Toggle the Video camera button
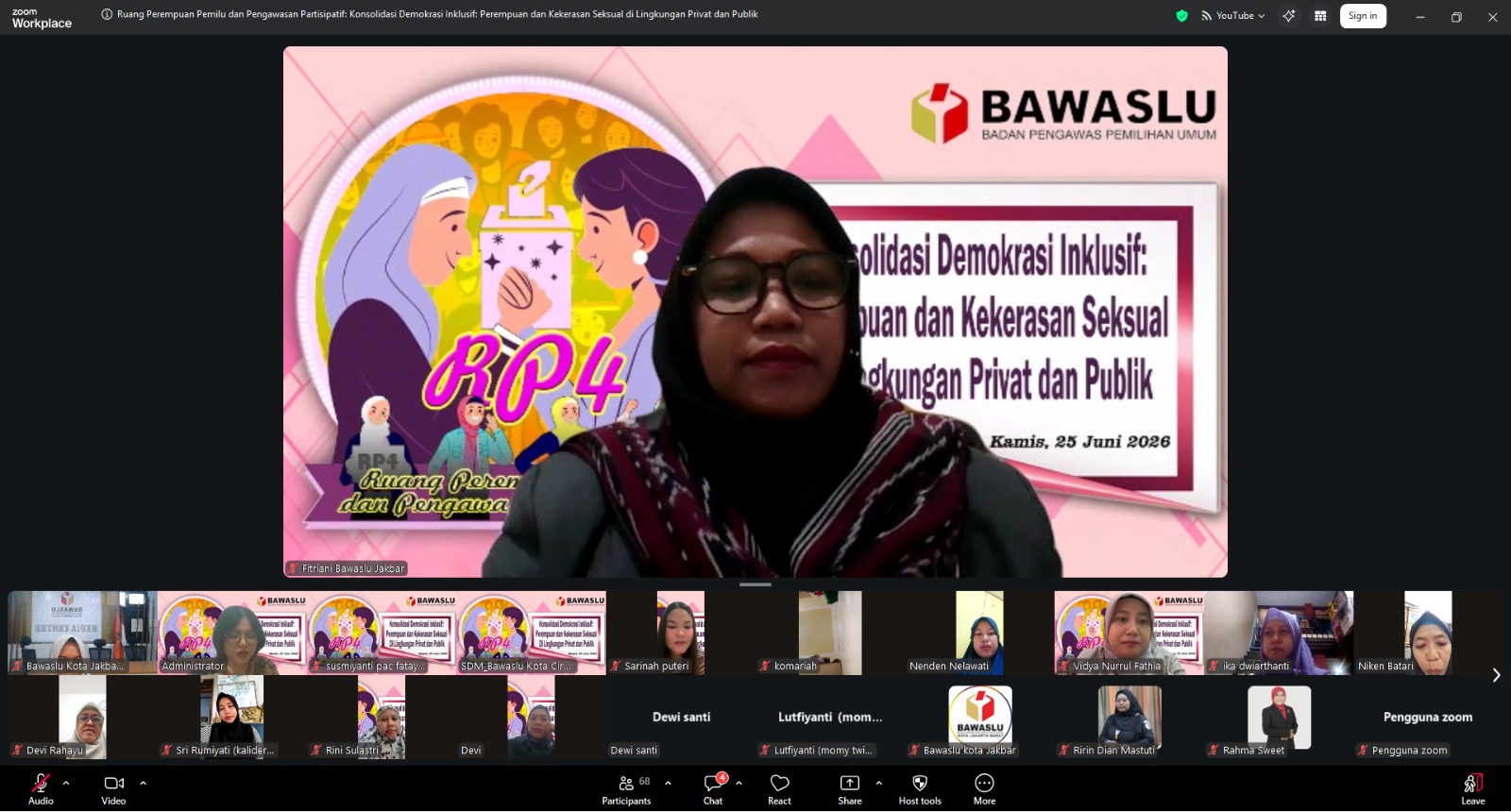 [113, 788]
